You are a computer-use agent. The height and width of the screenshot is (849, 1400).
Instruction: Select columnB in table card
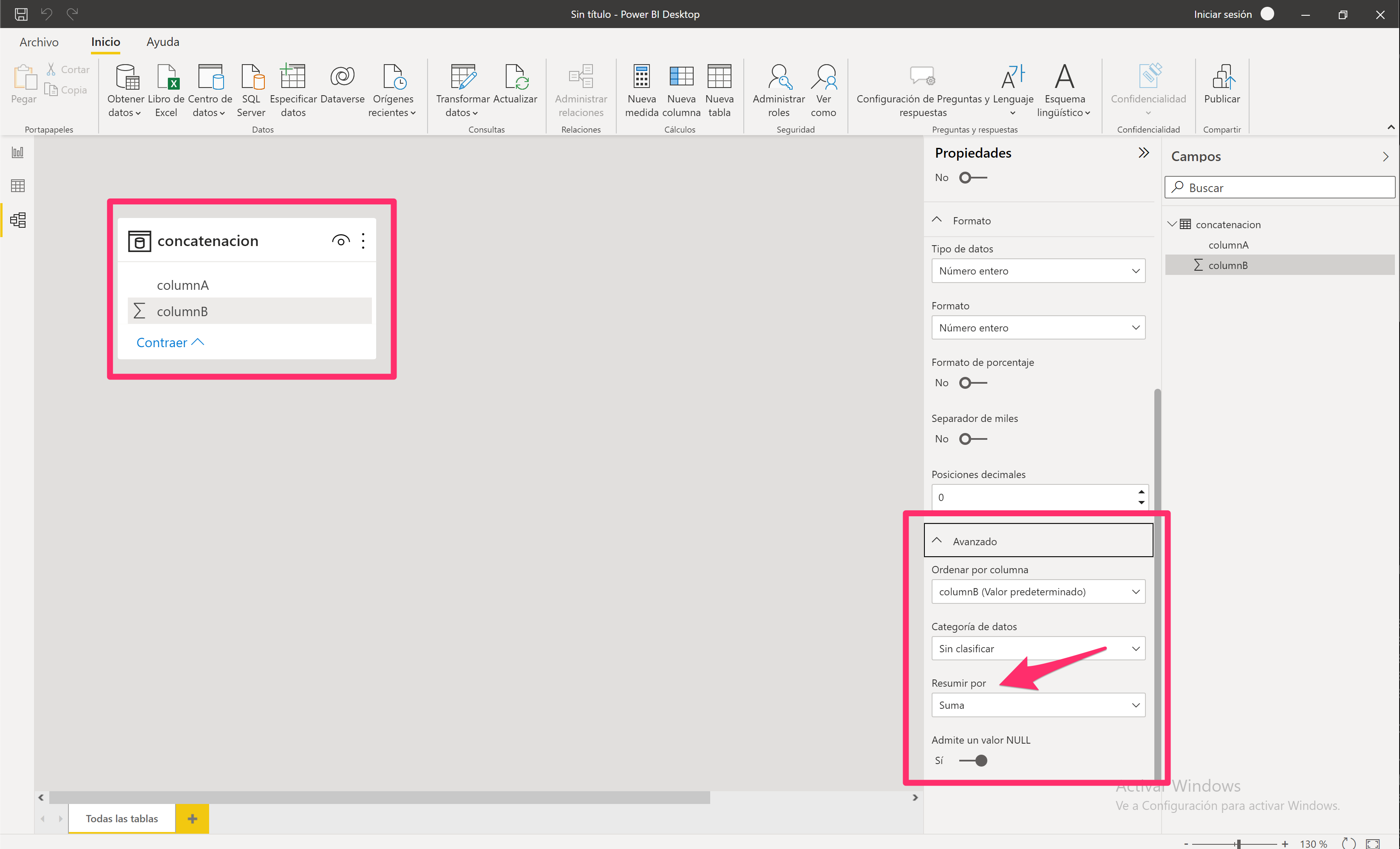(x=249, y=311)
